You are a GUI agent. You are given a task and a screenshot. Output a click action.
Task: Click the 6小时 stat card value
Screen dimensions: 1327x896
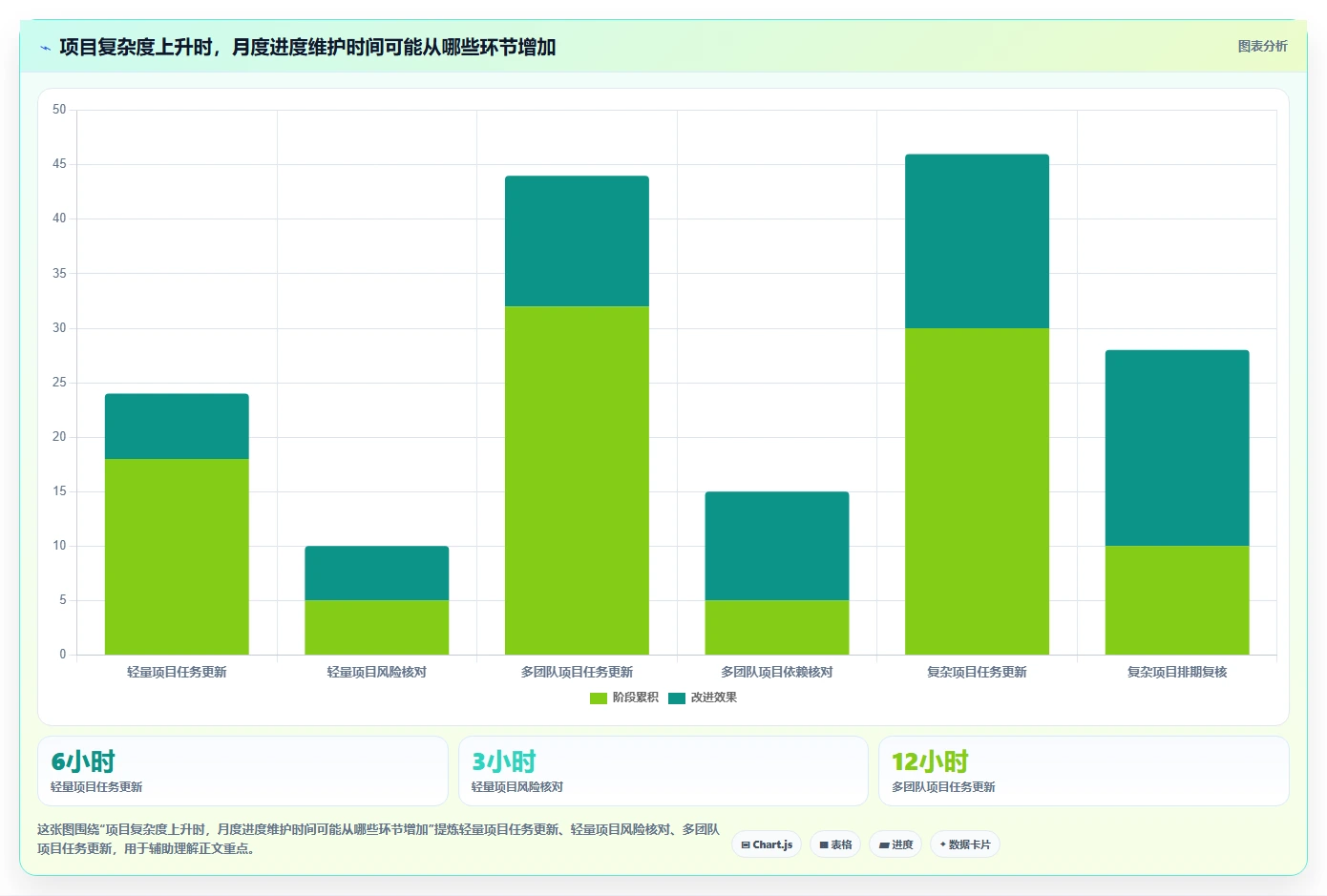[83, 761]
